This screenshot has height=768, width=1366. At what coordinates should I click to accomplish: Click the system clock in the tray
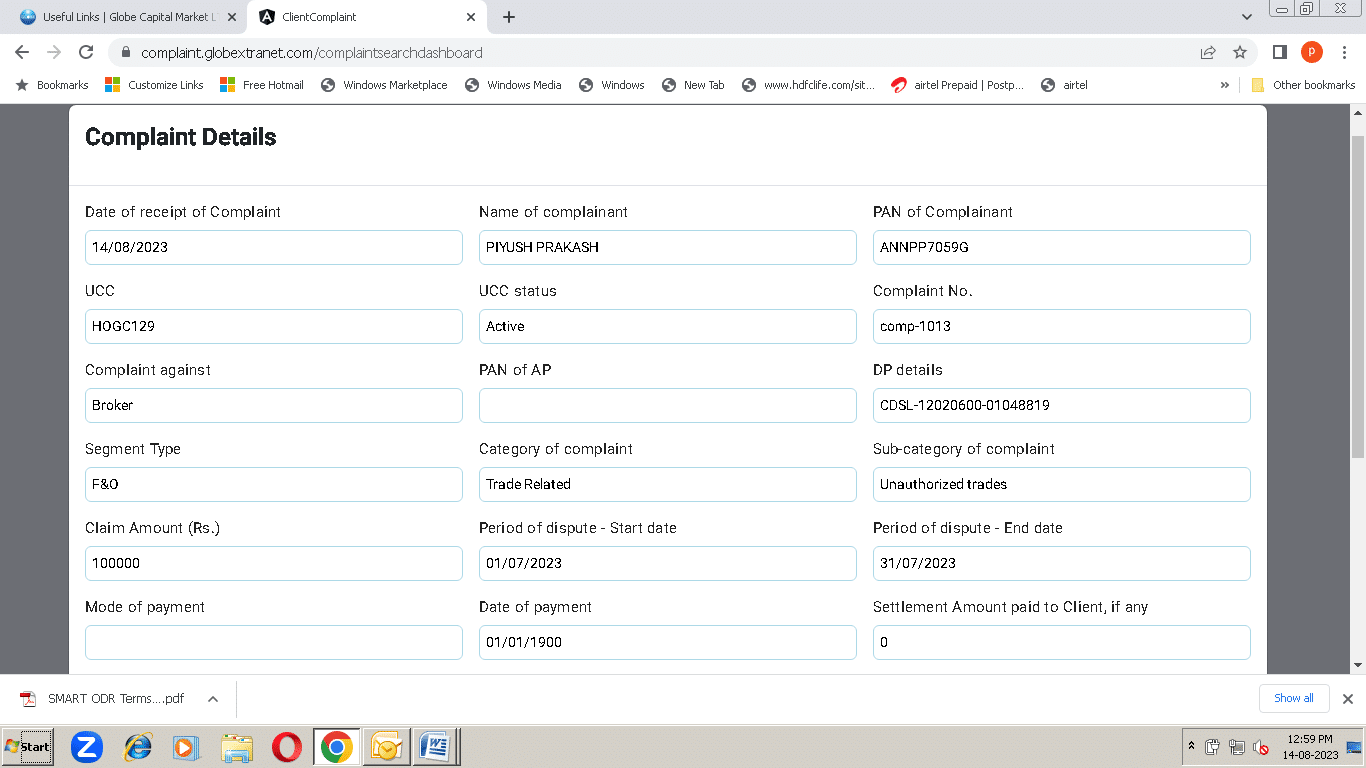(1309, 747)
